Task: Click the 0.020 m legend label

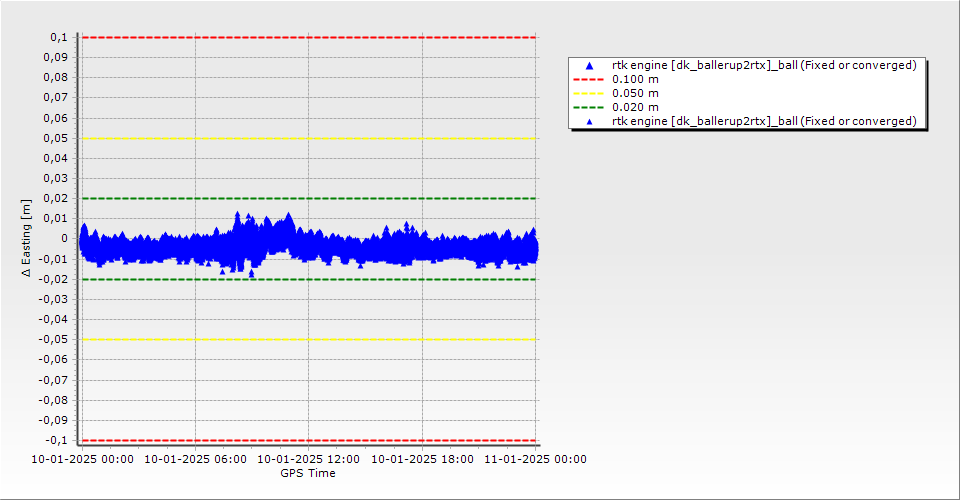Action: click(635, 107)
